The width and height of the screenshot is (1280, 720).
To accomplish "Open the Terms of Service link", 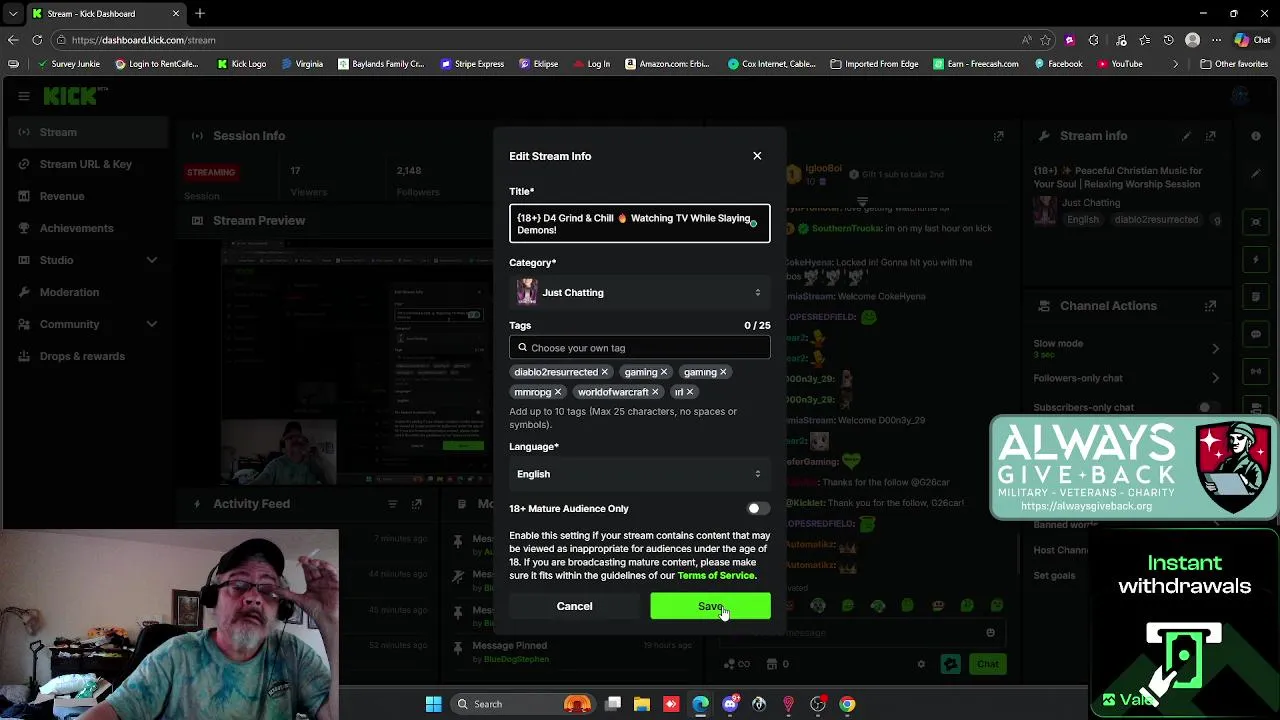I will [716, 576].
